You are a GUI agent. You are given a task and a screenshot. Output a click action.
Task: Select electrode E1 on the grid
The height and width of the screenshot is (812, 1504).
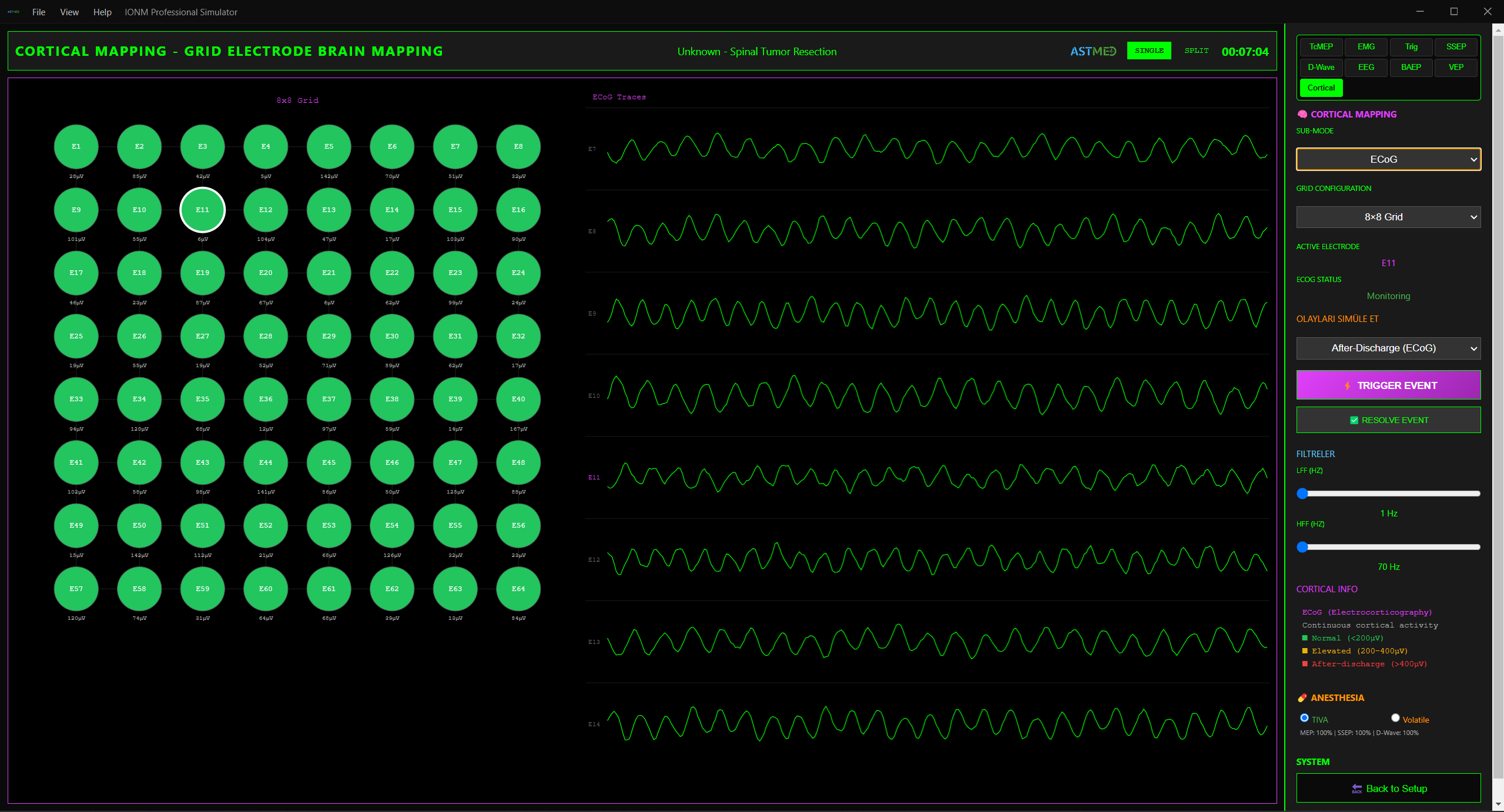point(76,146)
